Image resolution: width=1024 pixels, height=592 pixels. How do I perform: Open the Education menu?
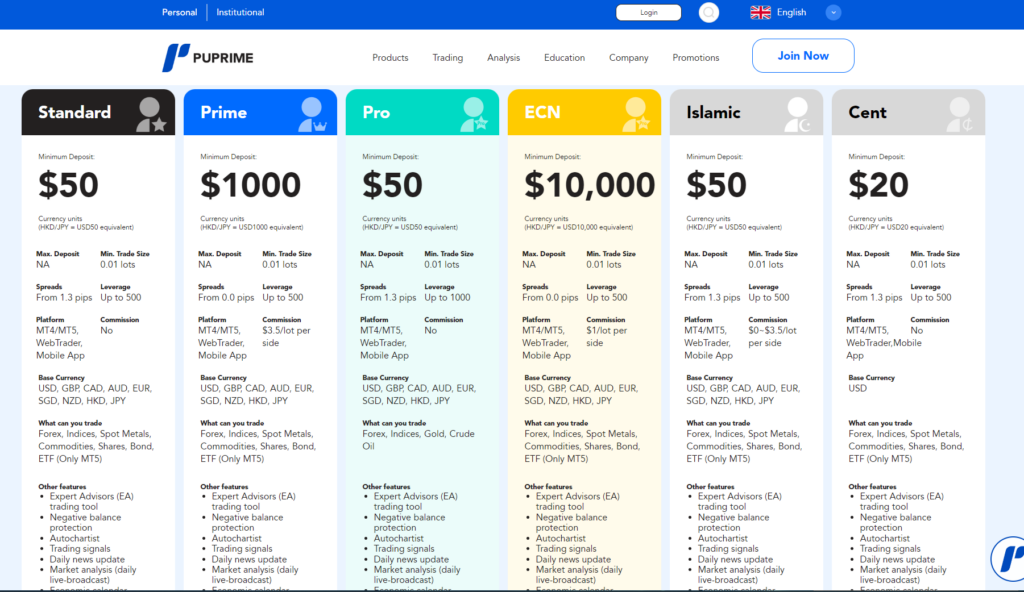pyautogui.click(x=564, y=58)
